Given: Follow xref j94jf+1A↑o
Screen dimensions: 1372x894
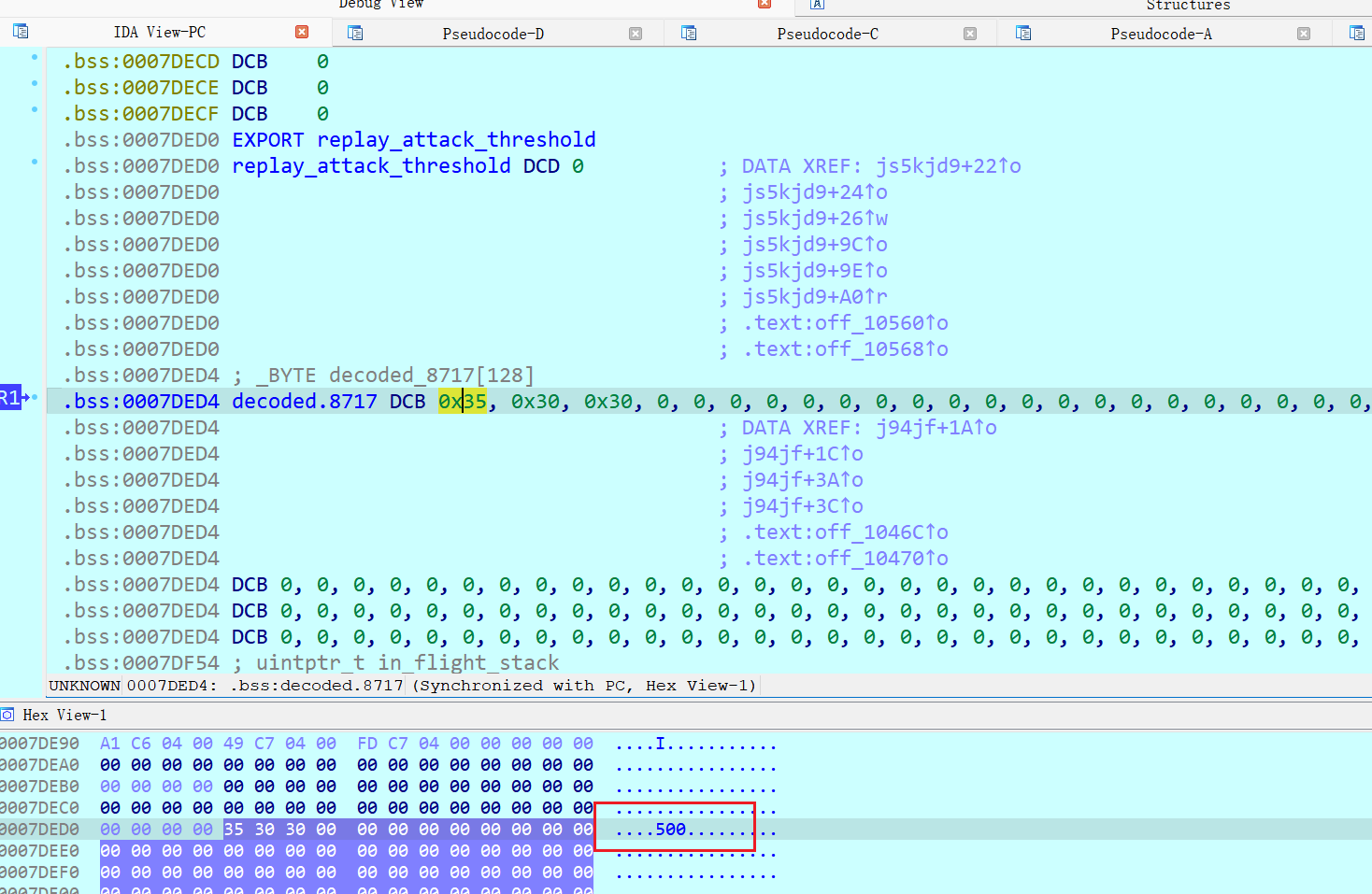Looking at the screenshot, I should pyautogui.click(x=936, y=428).
